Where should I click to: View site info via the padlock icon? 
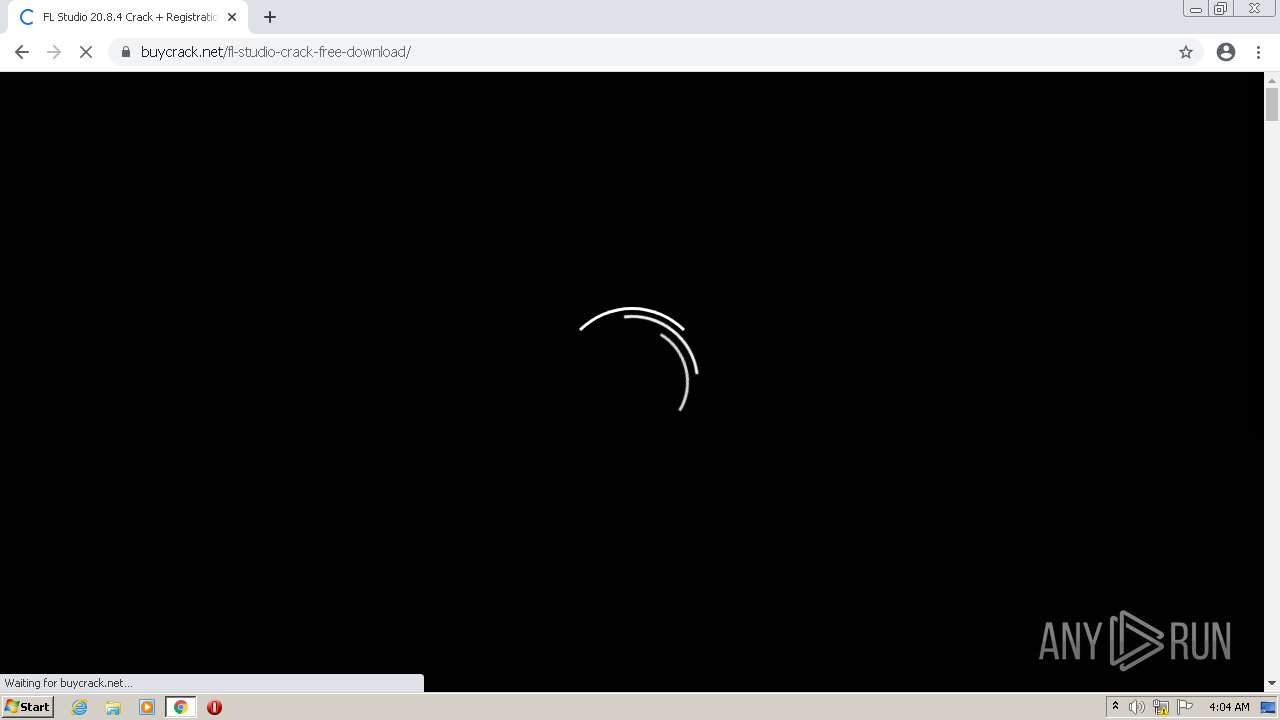(125, 52)
